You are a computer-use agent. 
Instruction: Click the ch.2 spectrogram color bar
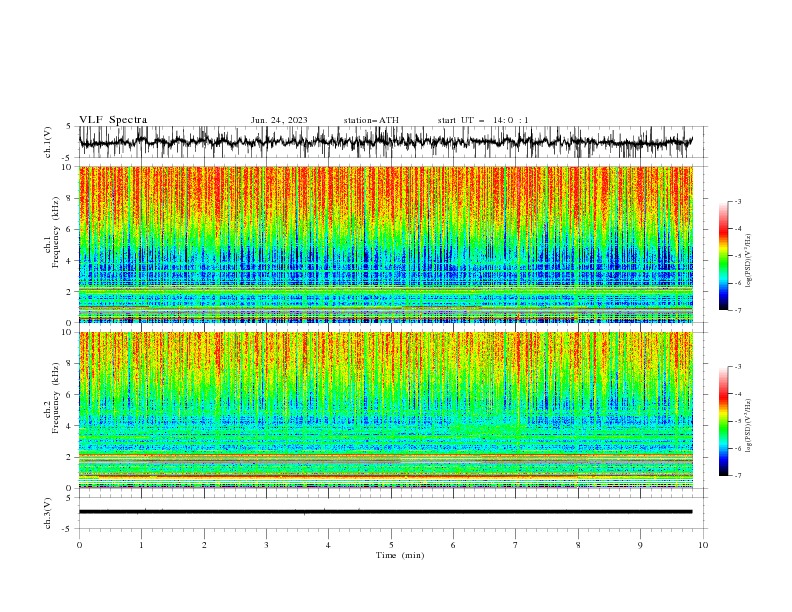click(x=723, y=421)
